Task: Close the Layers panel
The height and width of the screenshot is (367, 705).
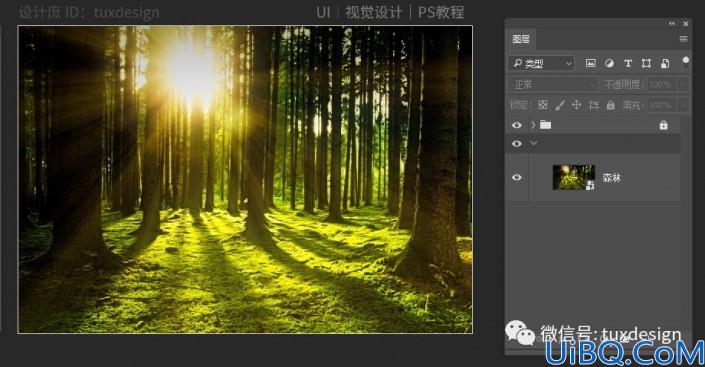Action: point(686,24)
